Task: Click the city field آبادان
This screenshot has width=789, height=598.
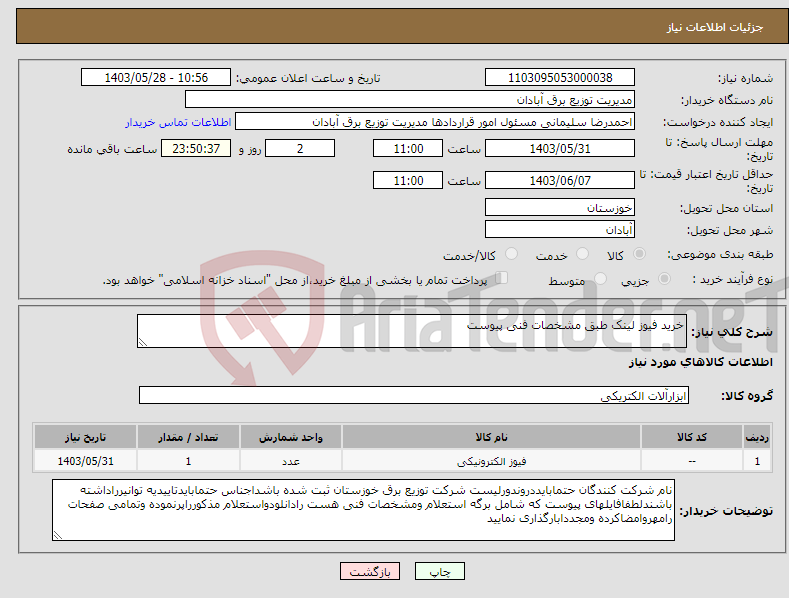Action: pos(560,230)
